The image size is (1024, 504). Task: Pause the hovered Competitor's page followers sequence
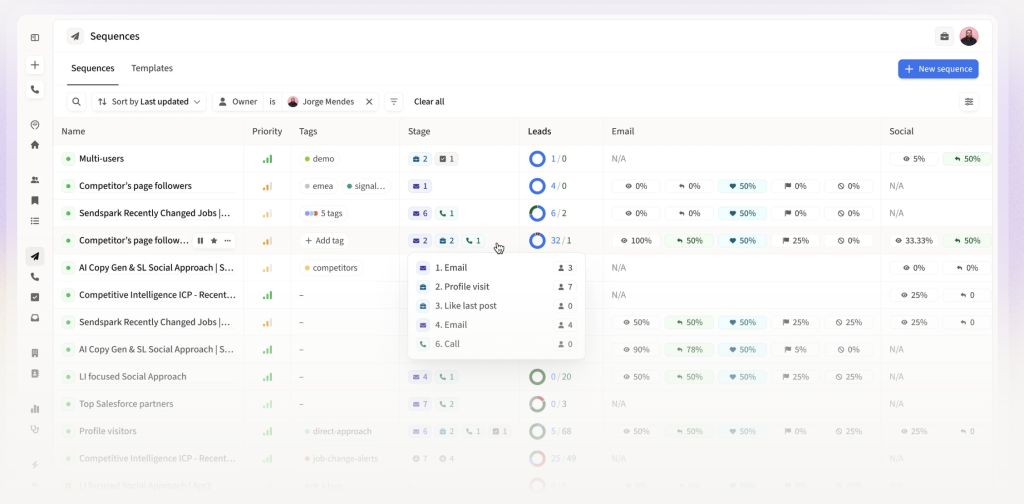[200, 241]
